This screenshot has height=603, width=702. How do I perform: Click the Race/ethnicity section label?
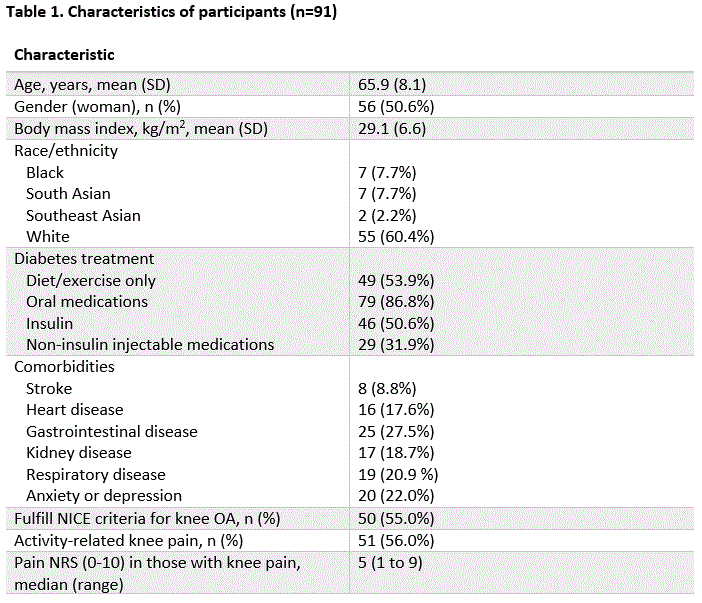pos(66,151)
